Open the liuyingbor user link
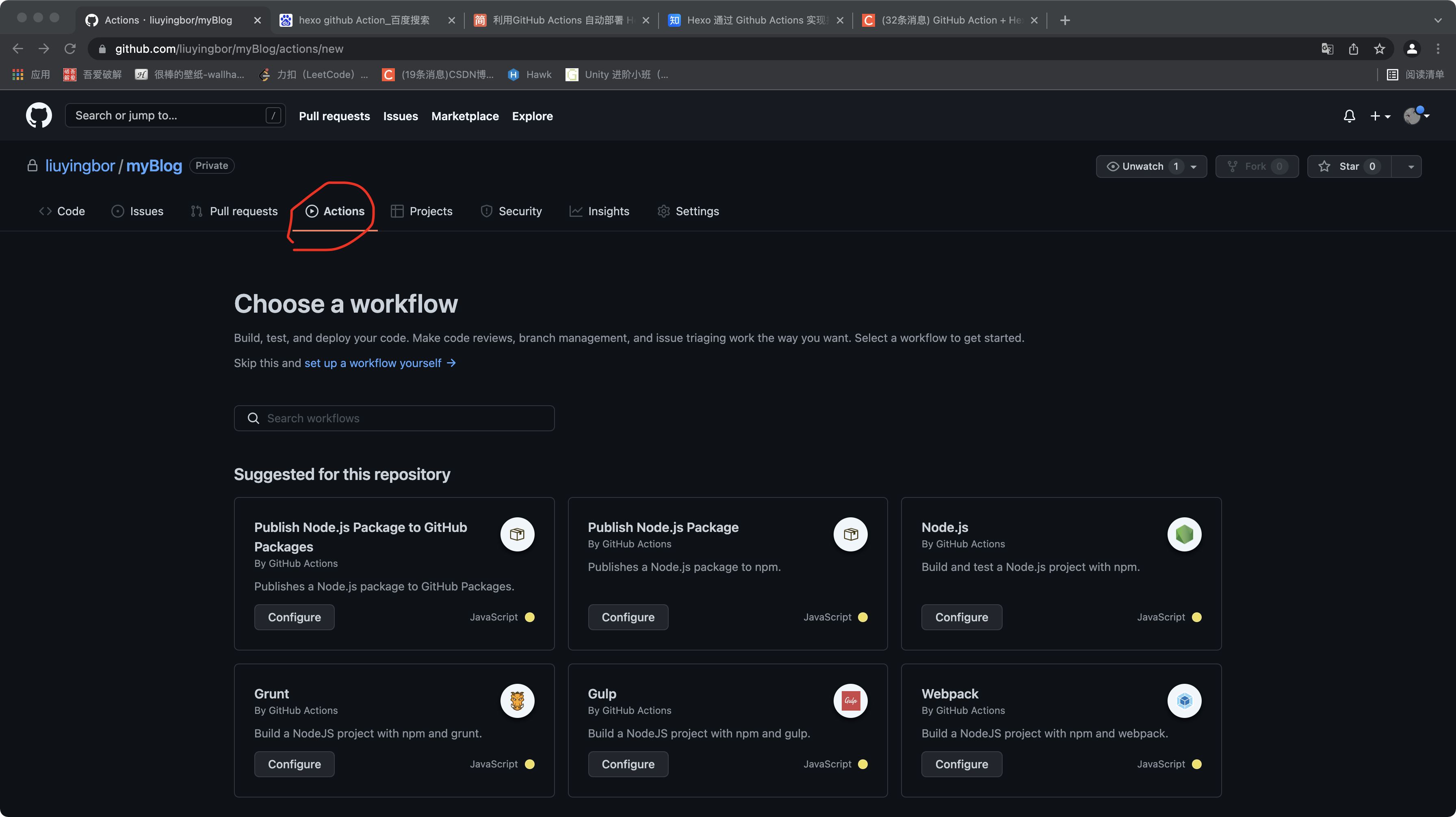This screenshot has width=1456, height=817. coord(80,166)
